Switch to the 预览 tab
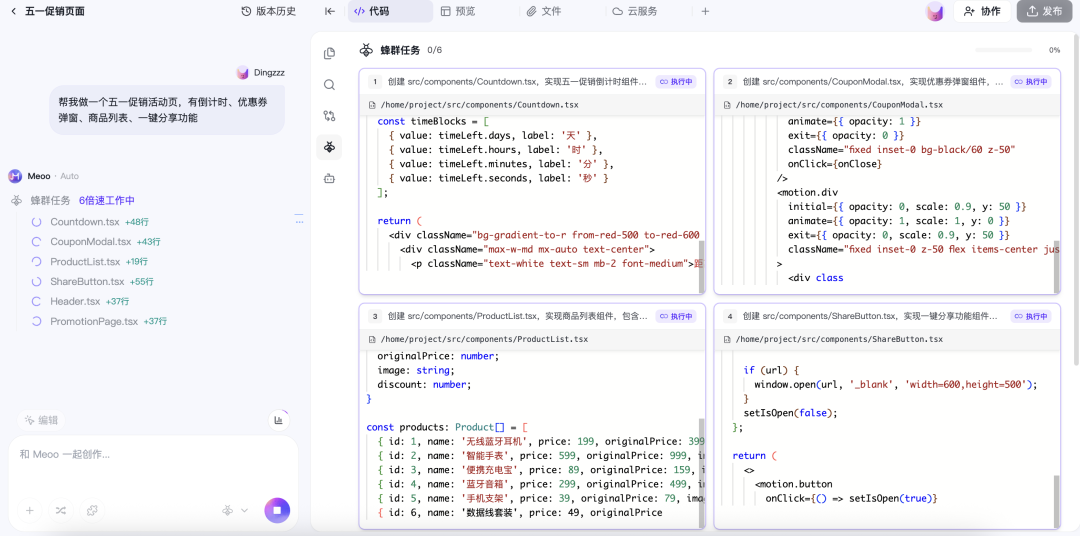 click(457, 11)
